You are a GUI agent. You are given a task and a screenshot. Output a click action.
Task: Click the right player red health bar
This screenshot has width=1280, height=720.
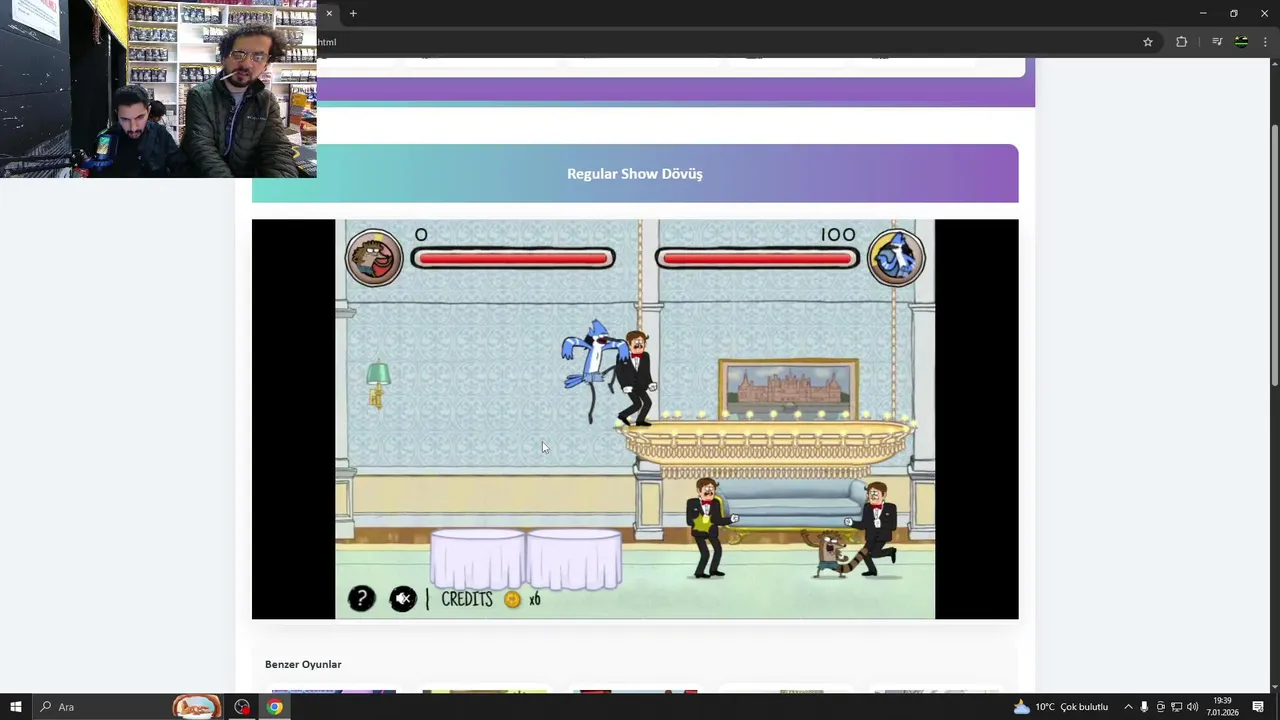757,258
